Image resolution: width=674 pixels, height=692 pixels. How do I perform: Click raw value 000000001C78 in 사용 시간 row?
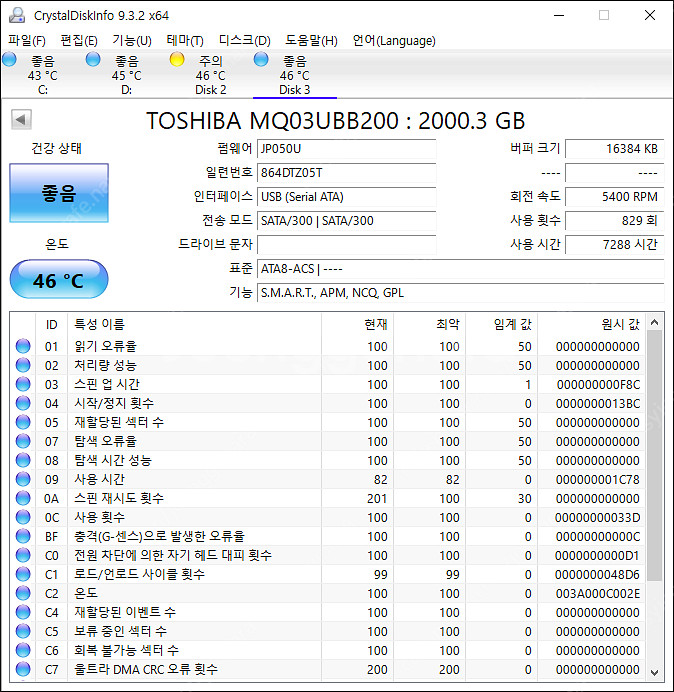pyautogui.click(x=598, y=479)
